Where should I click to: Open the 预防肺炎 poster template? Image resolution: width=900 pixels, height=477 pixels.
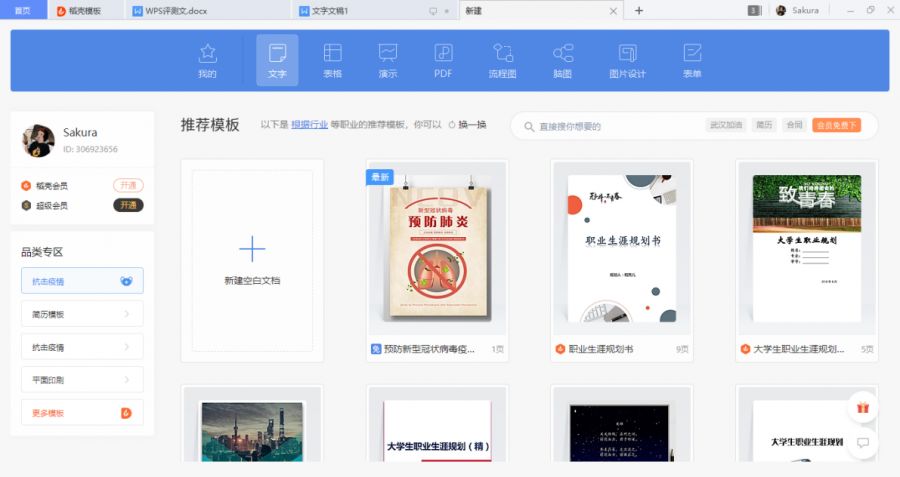point(438,249)
